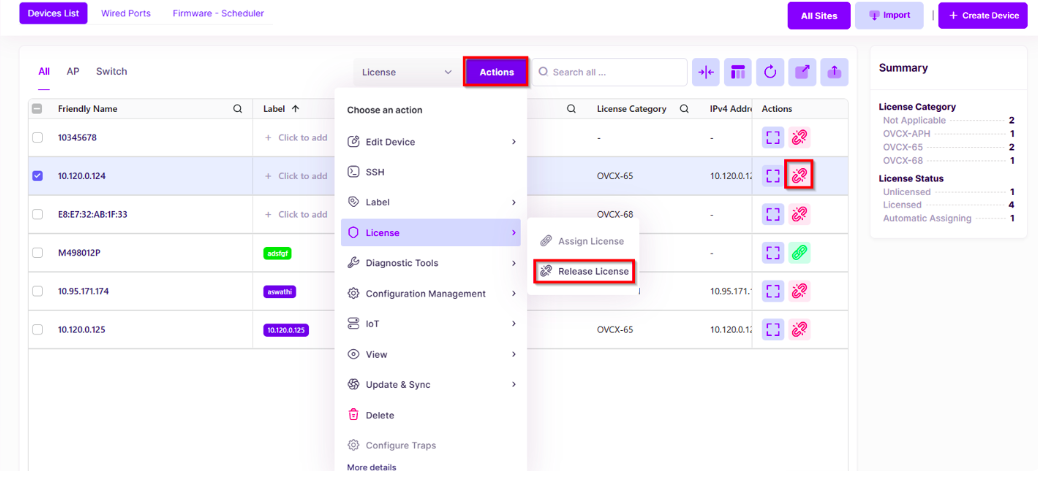Click green license icon for row M498012P
Screen dimensions: 1038x477
coord(800,253)
